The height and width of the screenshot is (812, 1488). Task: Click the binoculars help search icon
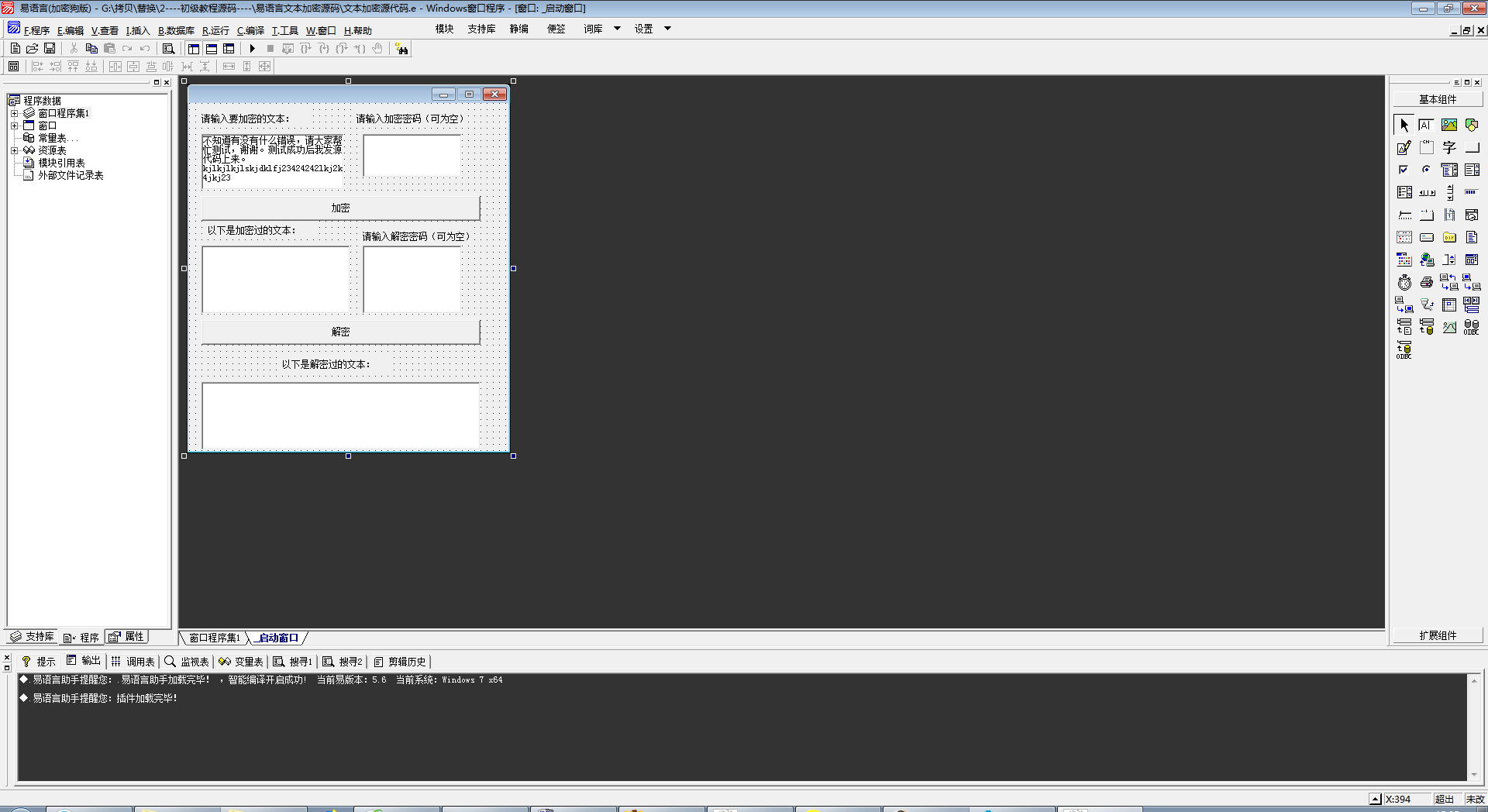pos(401,49)
